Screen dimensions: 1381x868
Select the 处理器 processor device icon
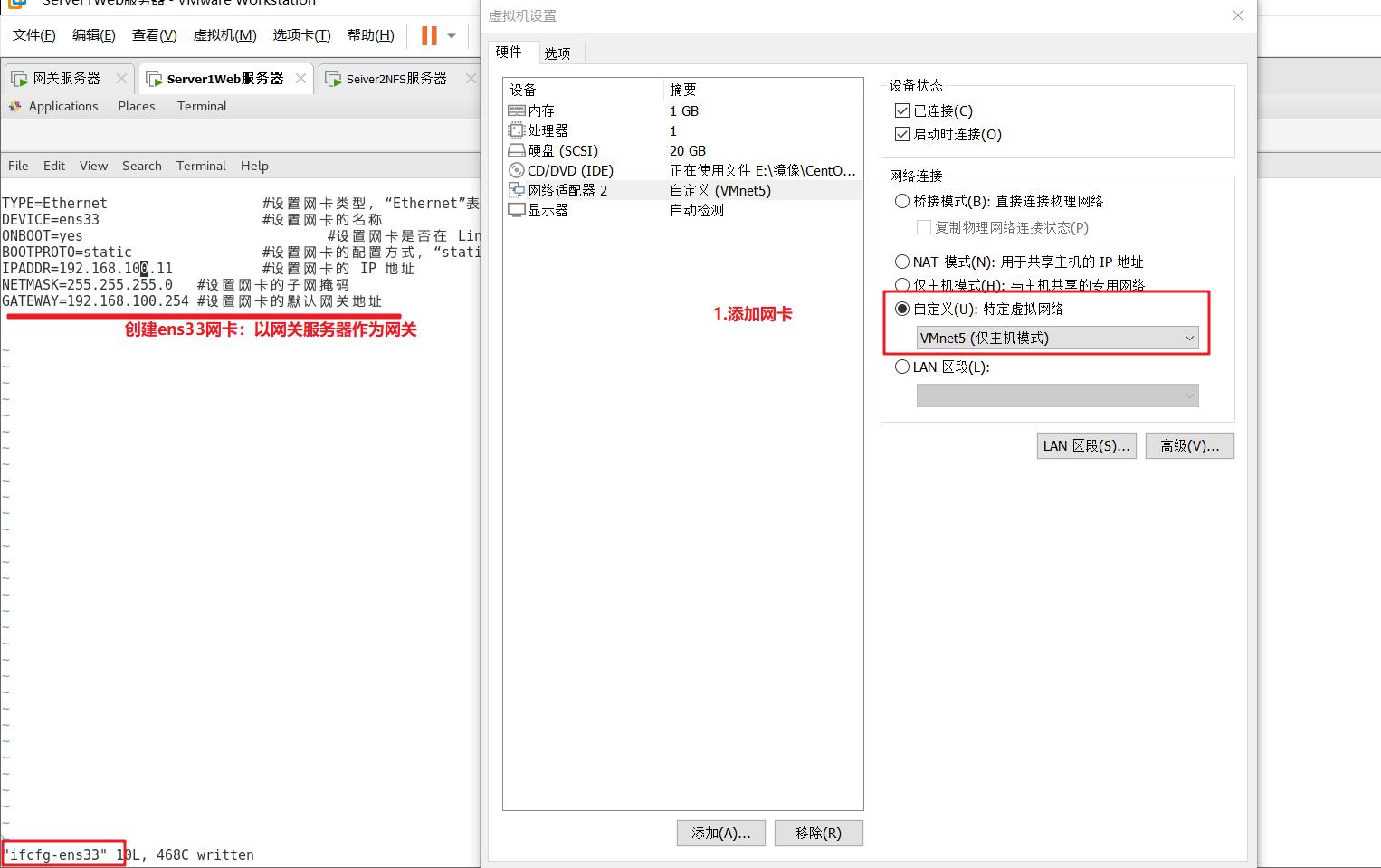point(517,130)
